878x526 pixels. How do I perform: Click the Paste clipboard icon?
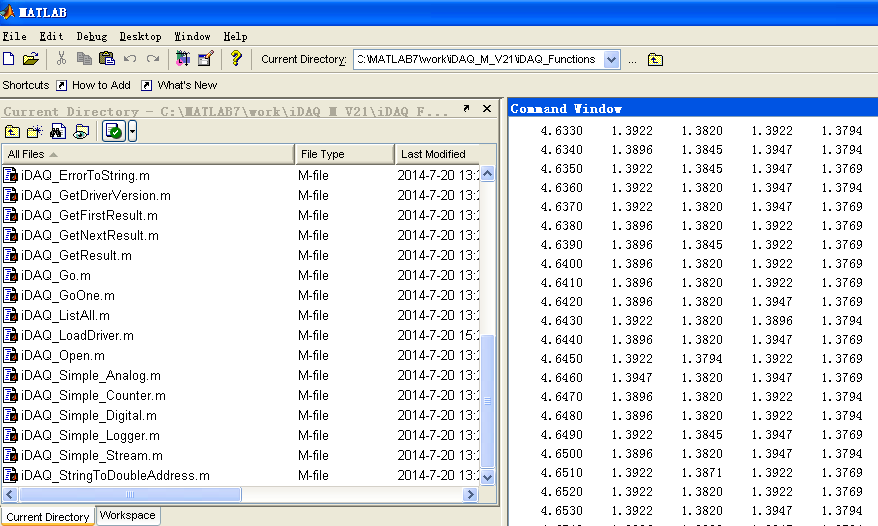point(106,59)
